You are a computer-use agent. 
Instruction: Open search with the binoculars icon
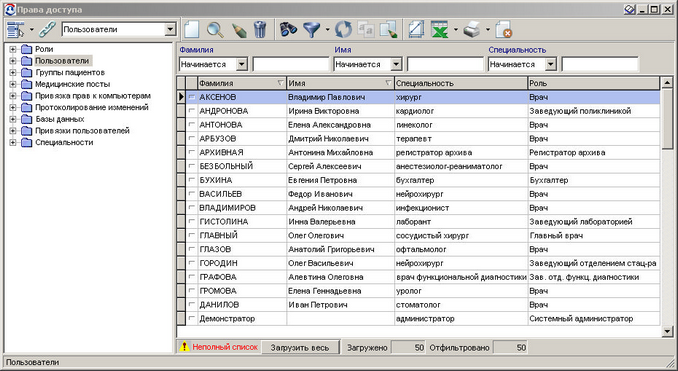coord(288,29)
